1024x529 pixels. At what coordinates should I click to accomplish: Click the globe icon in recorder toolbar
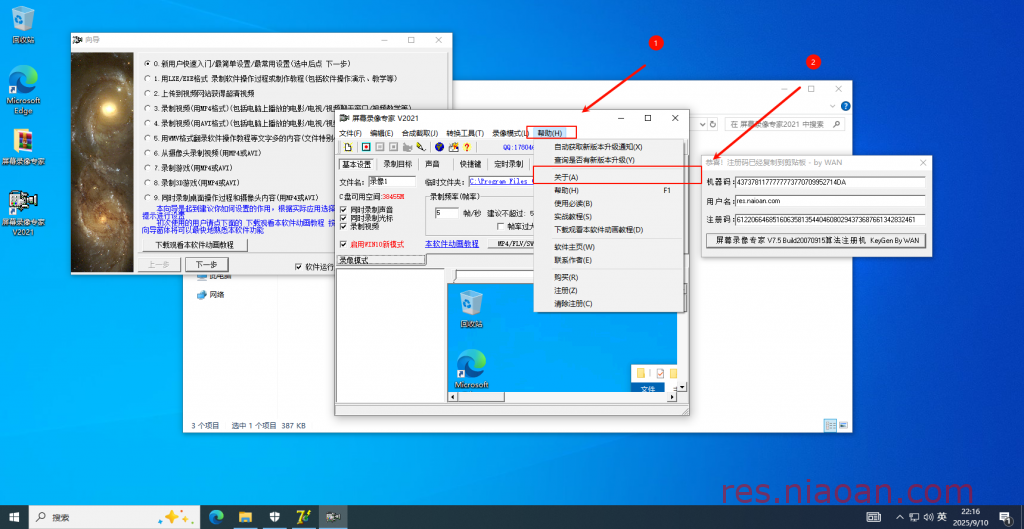(439, 147)
